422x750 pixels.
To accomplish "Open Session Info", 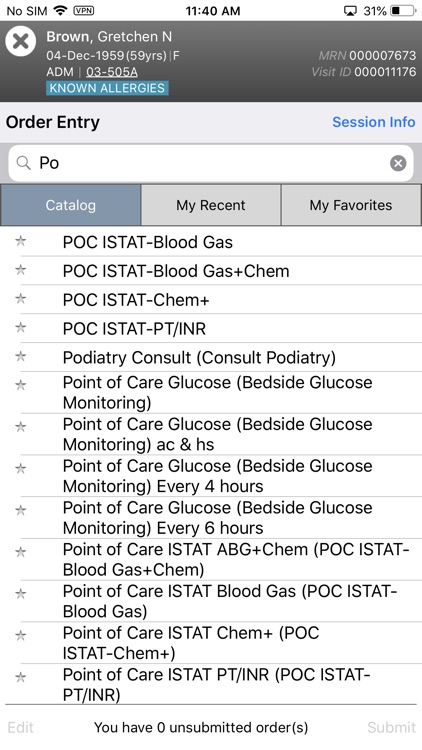I will (x=374, y=122).
